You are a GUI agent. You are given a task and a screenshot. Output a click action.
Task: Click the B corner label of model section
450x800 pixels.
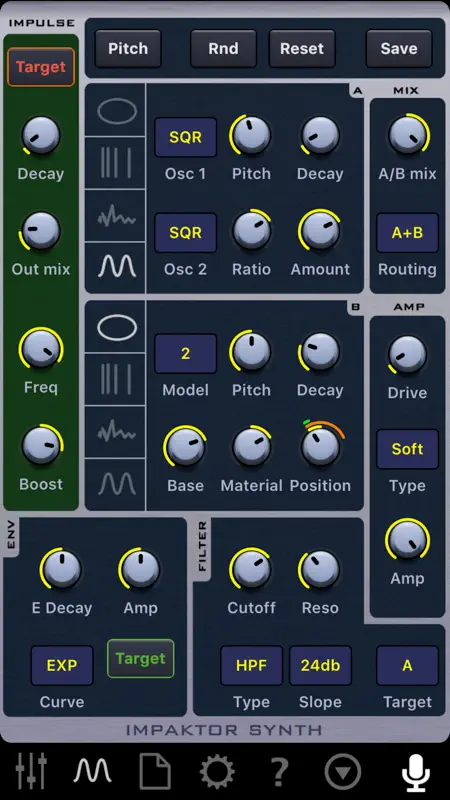[x=356, y=307]
